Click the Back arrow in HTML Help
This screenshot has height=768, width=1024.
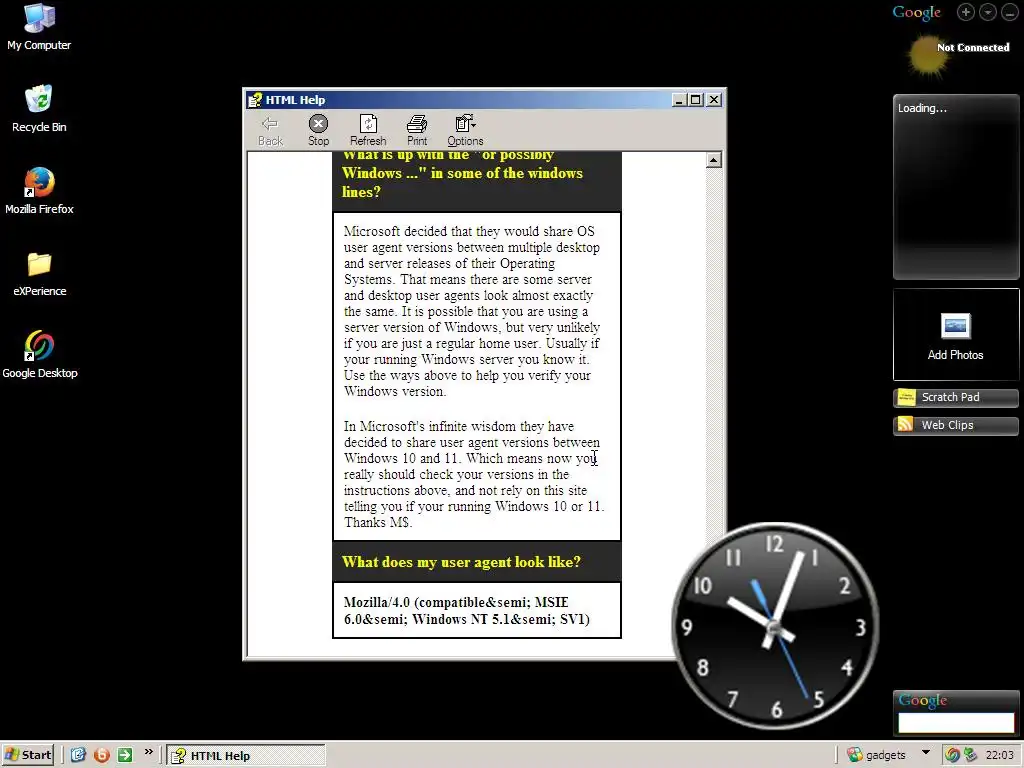[270, 131]
